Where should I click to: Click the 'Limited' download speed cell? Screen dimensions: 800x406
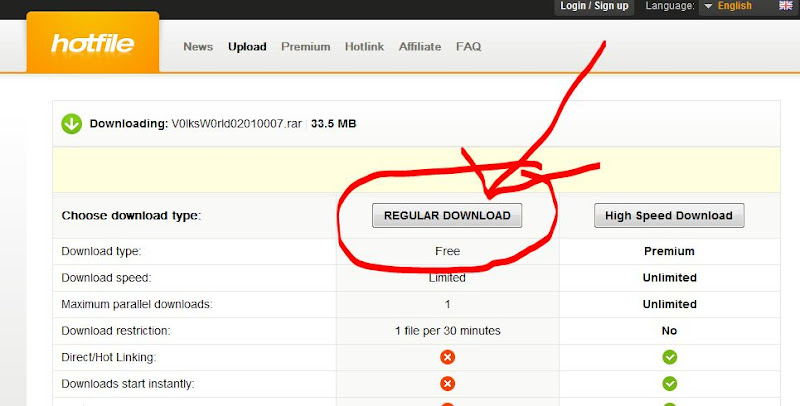pos(447,277)
